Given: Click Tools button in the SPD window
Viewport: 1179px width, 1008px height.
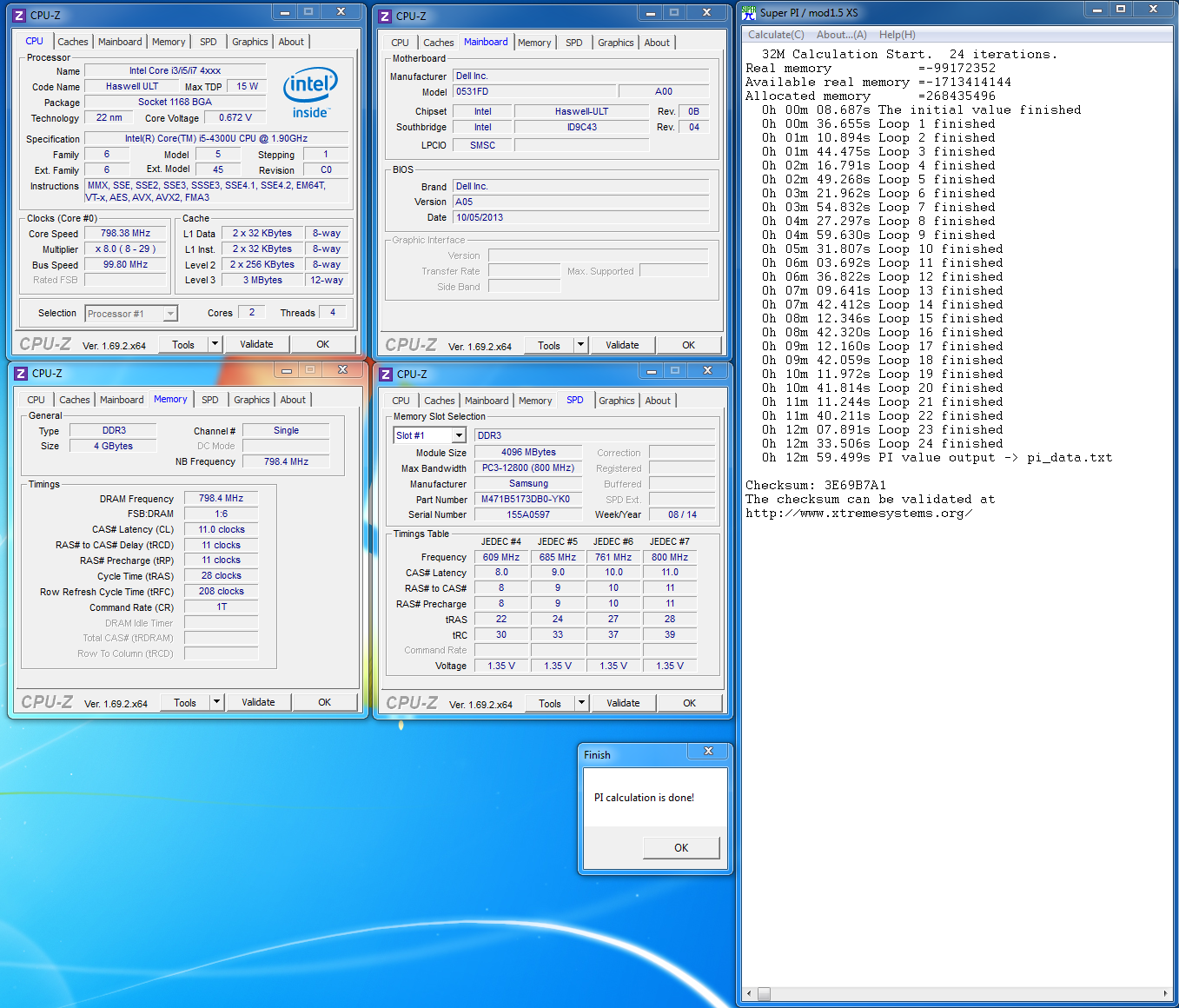Looking at the screenshot, I should [550, 703].
